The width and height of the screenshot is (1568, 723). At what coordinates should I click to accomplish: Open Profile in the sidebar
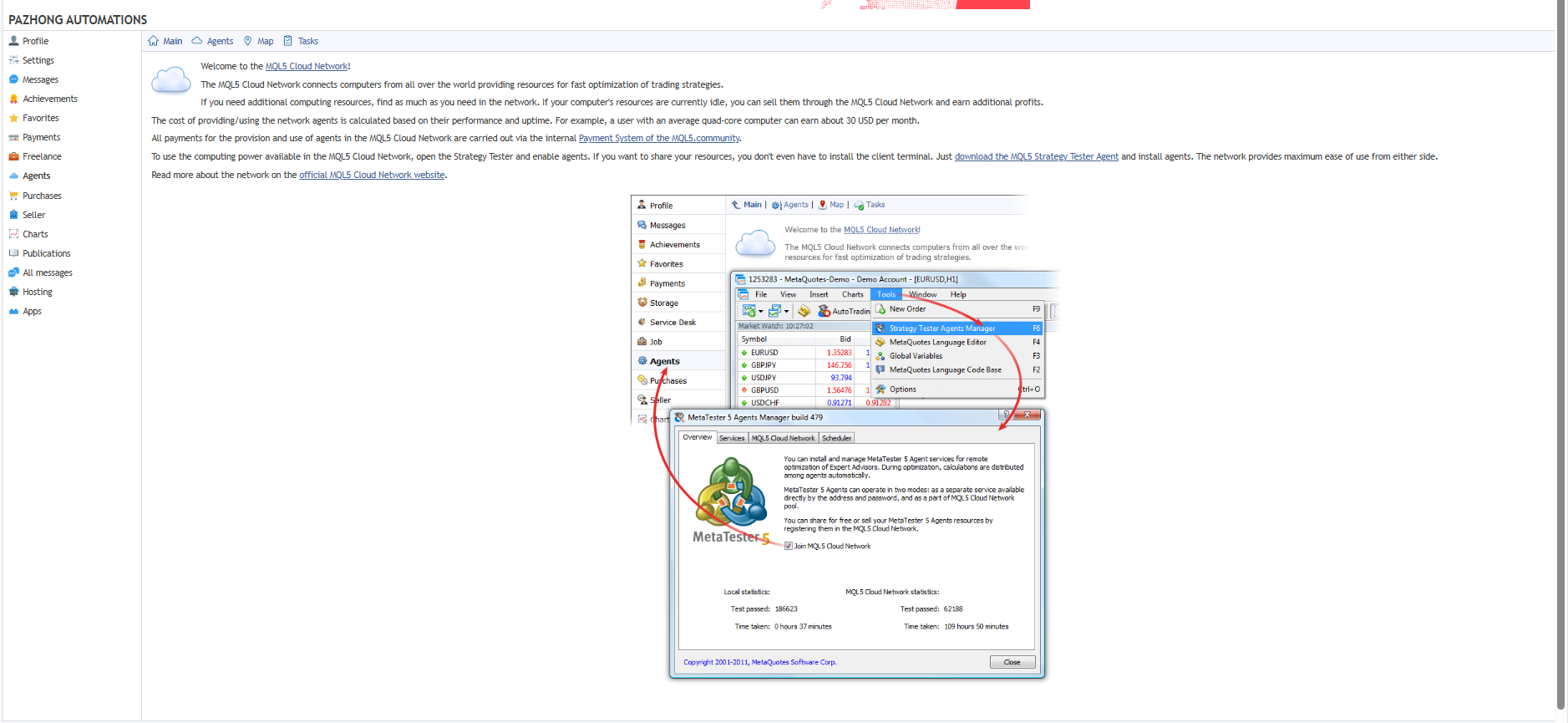[x=35, y=41]
